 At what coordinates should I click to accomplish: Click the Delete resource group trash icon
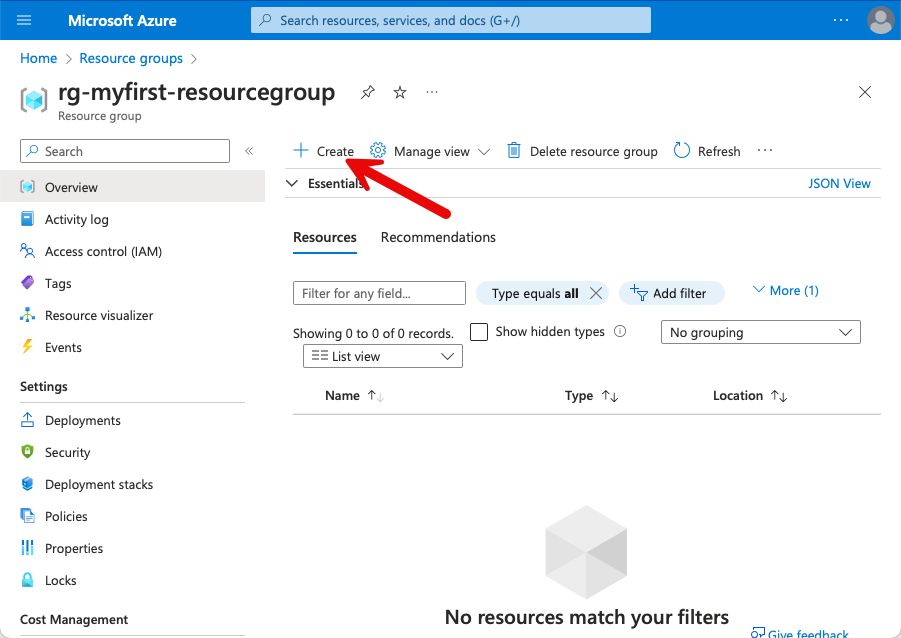coord(514,151)
